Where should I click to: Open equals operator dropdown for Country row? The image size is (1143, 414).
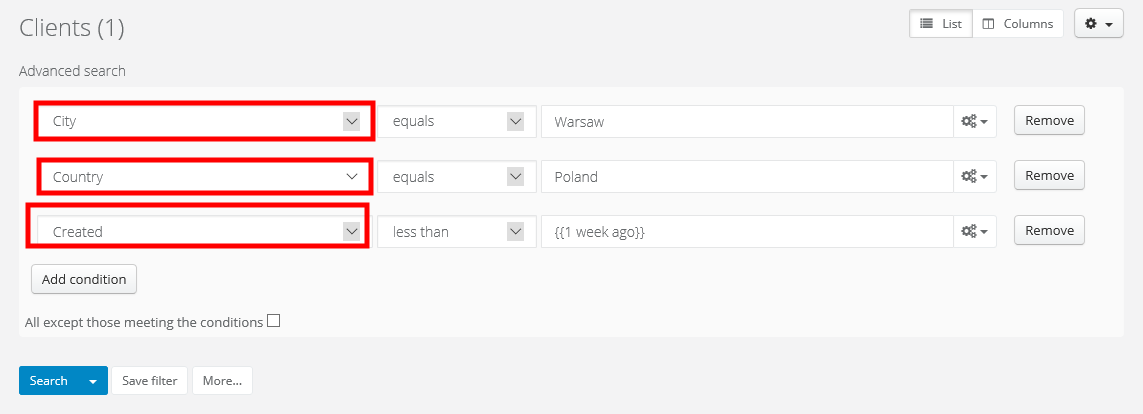click(457, 177)
